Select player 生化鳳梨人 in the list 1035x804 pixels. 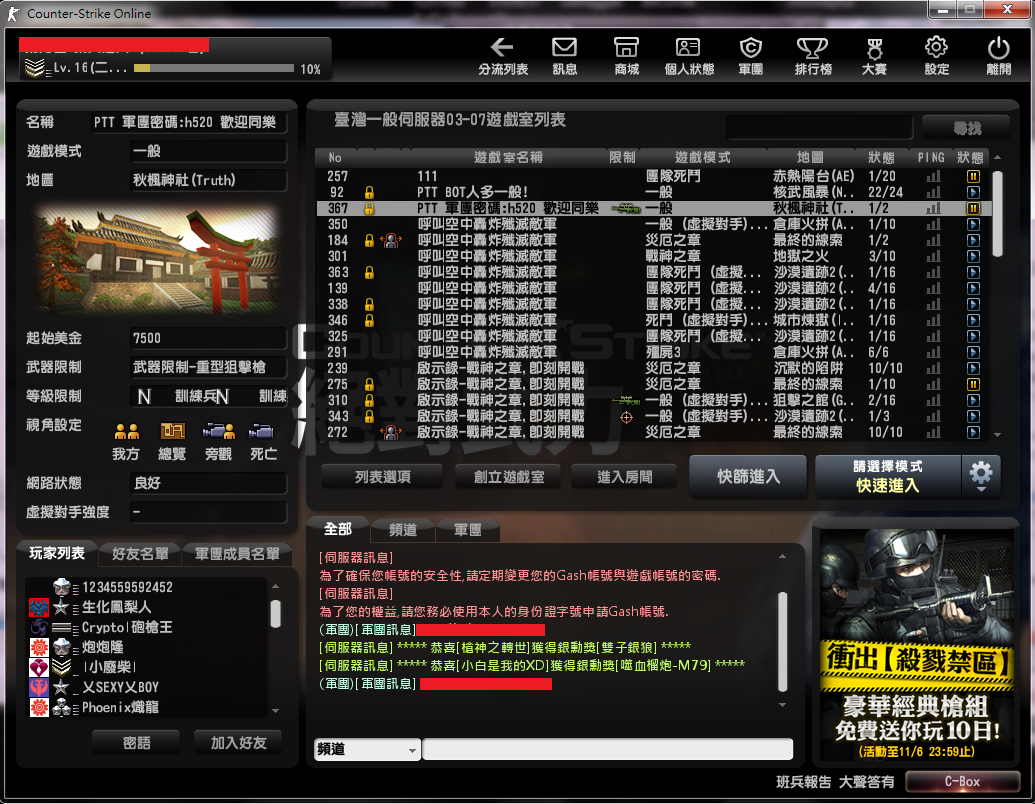tap(147, 607)
